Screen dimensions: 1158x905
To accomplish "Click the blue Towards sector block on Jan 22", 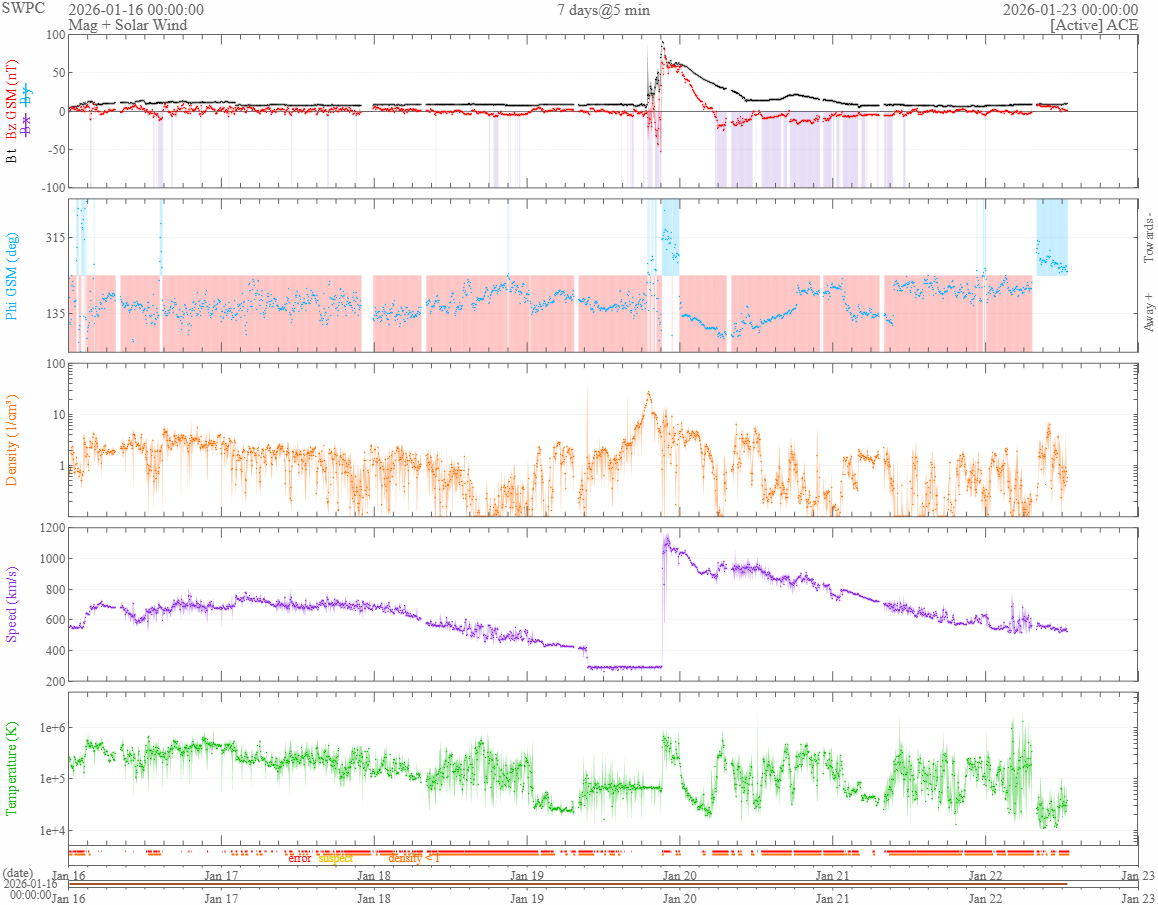I will coord(1052,237).
